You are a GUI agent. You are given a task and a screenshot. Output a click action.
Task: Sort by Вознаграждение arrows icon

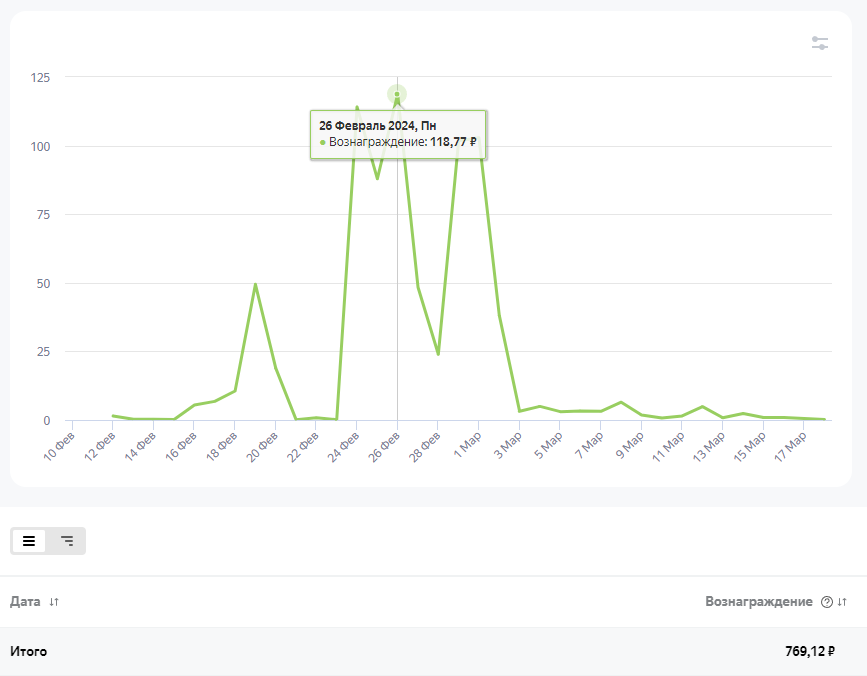click(x=842, y=602)
